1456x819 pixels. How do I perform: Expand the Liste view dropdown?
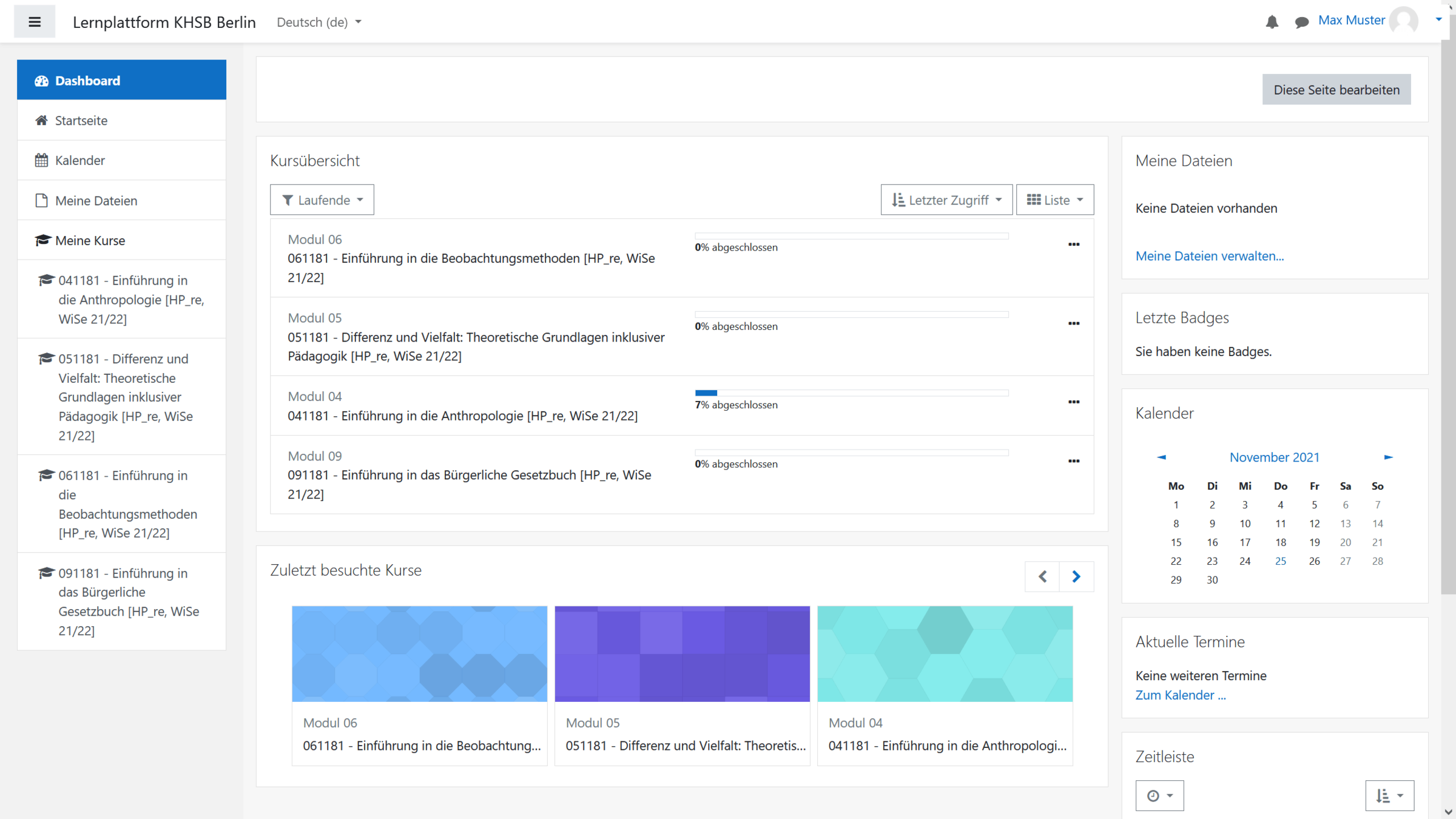tap(1055, 200)
